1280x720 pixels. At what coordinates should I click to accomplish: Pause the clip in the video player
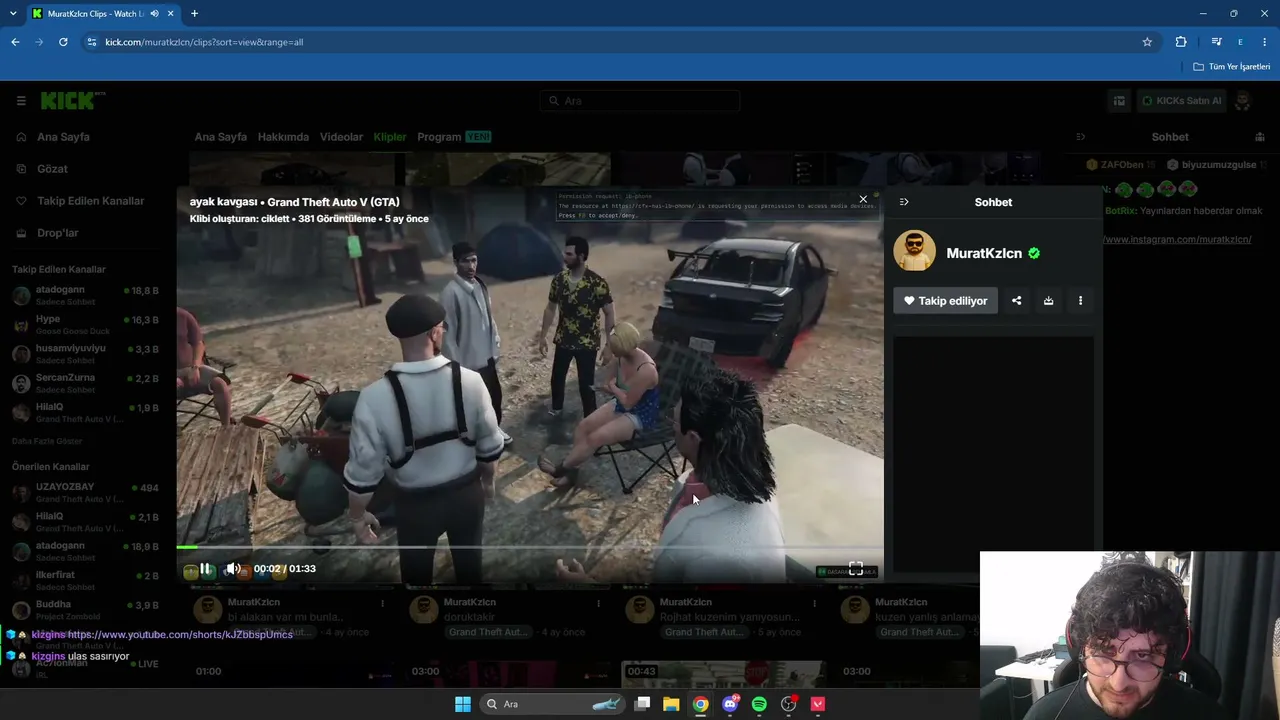205,569
